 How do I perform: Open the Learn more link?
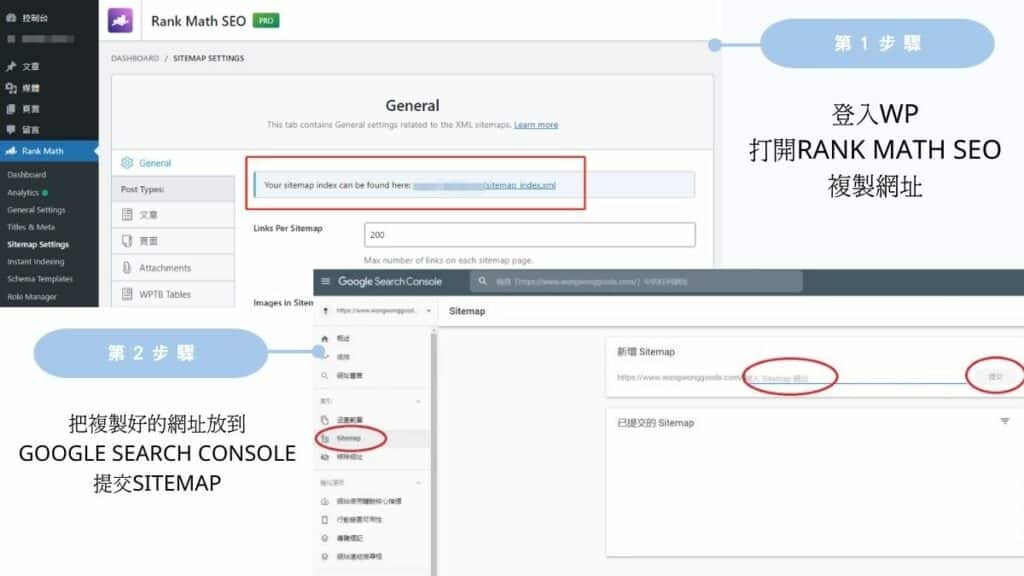(536, 125)
